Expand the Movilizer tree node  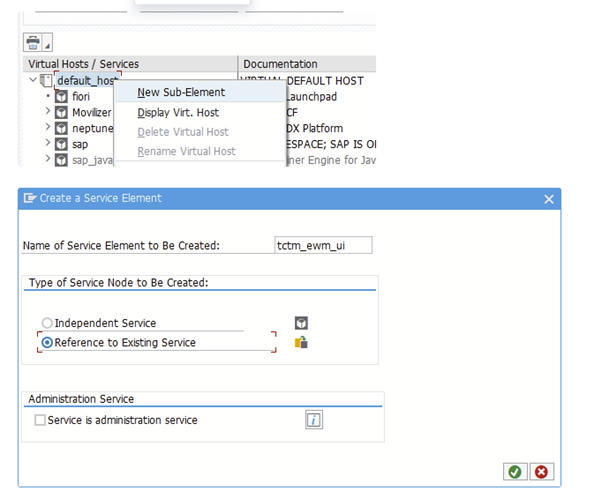coord(47,113)
